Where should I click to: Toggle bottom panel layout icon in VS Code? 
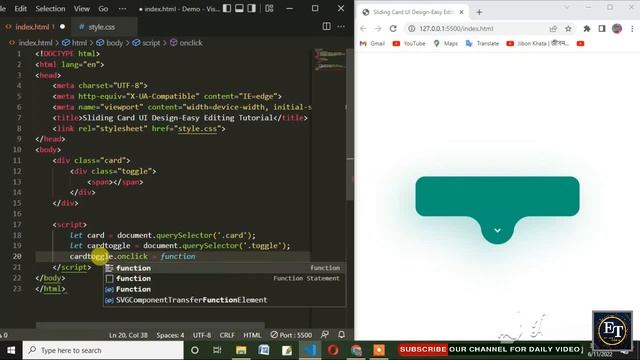pyautogui.click(x=240, y=8)
